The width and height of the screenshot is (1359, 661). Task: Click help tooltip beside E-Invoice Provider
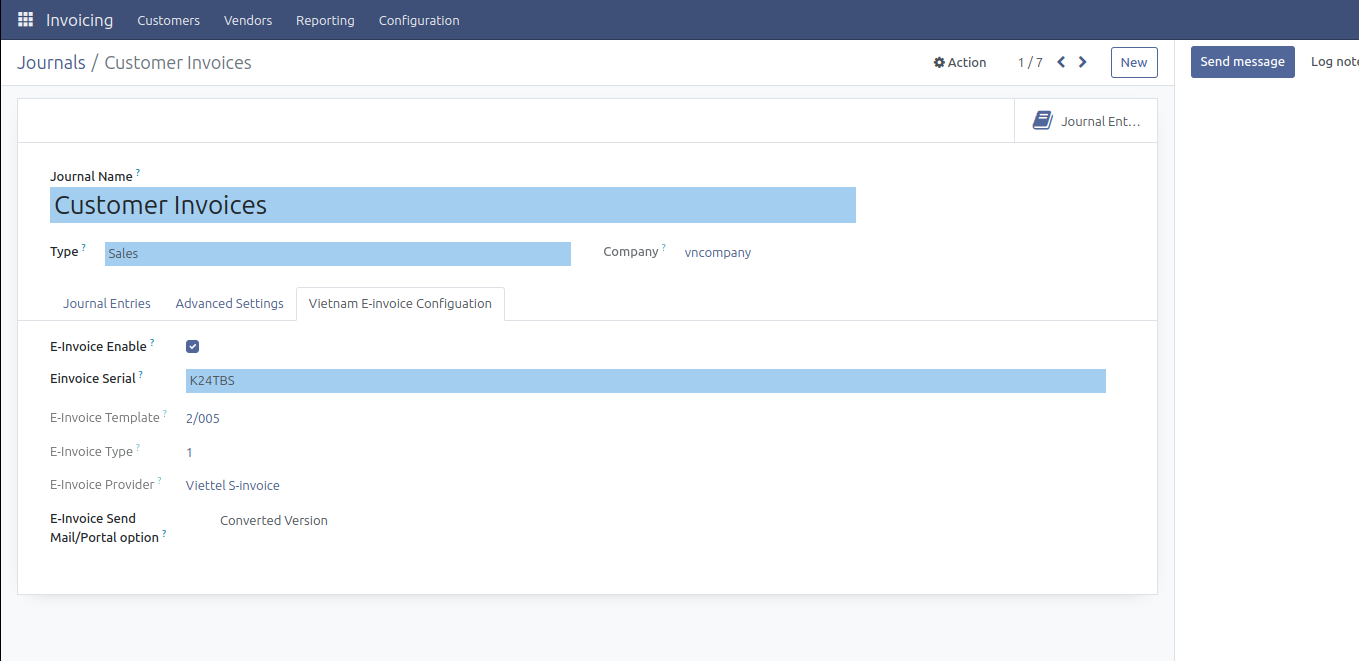[160, 481]
